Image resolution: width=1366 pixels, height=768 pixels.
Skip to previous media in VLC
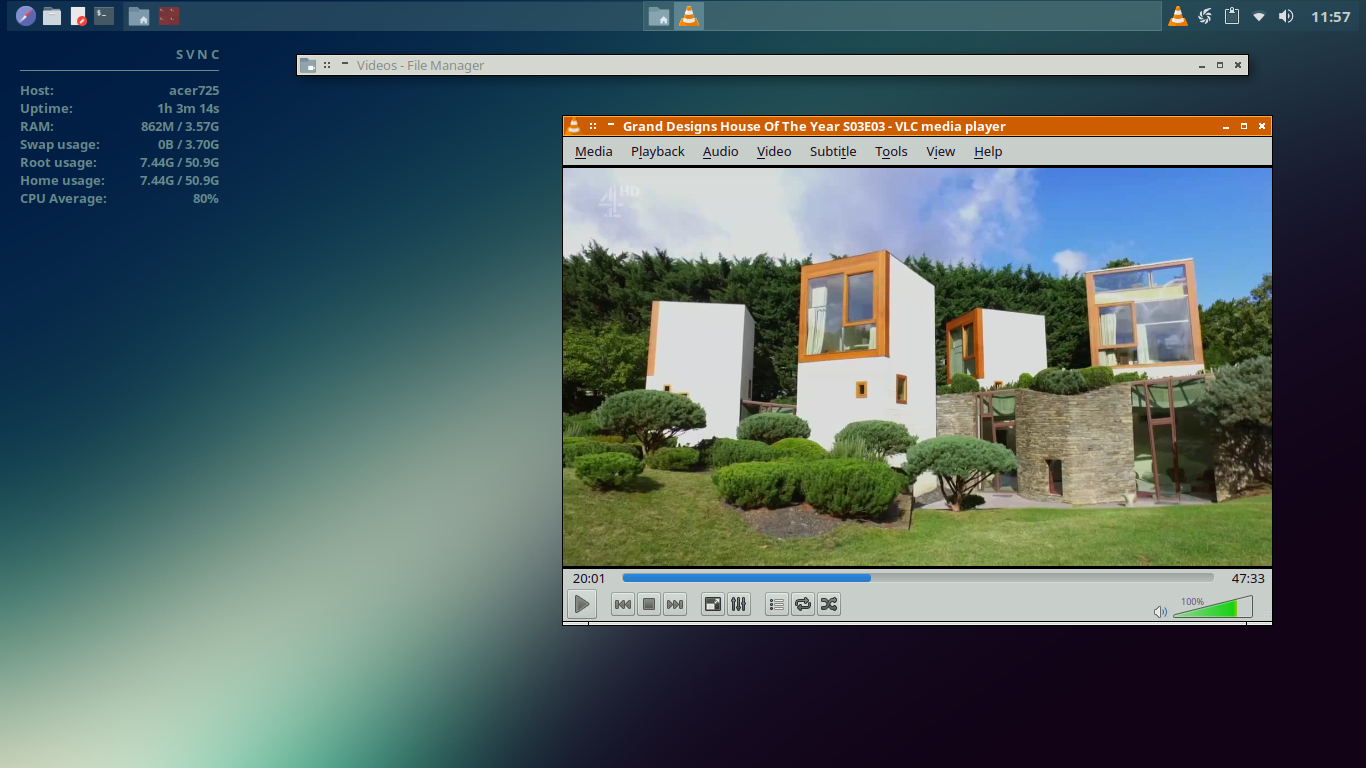click(x=623, y=604)
